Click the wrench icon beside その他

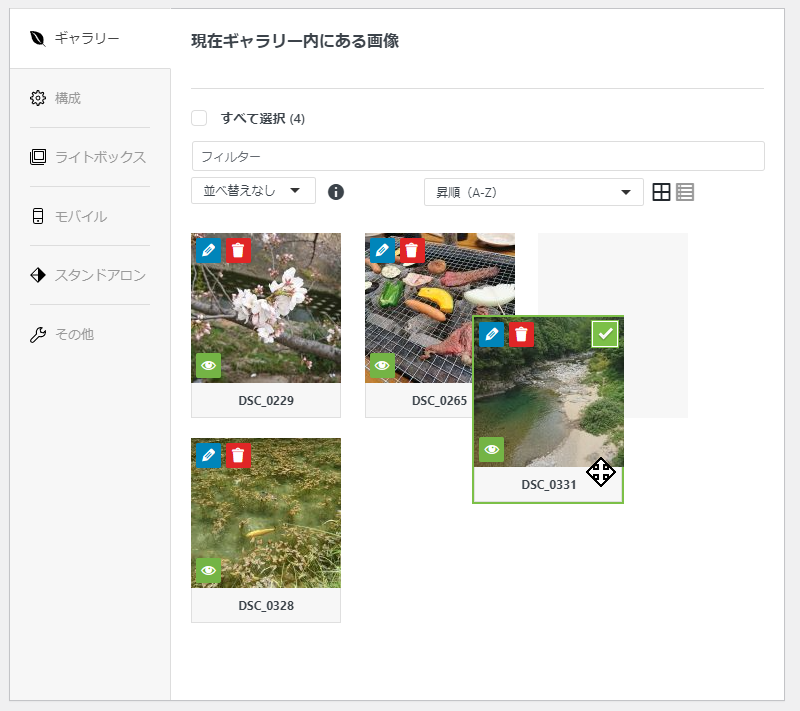tap(38, 335)
